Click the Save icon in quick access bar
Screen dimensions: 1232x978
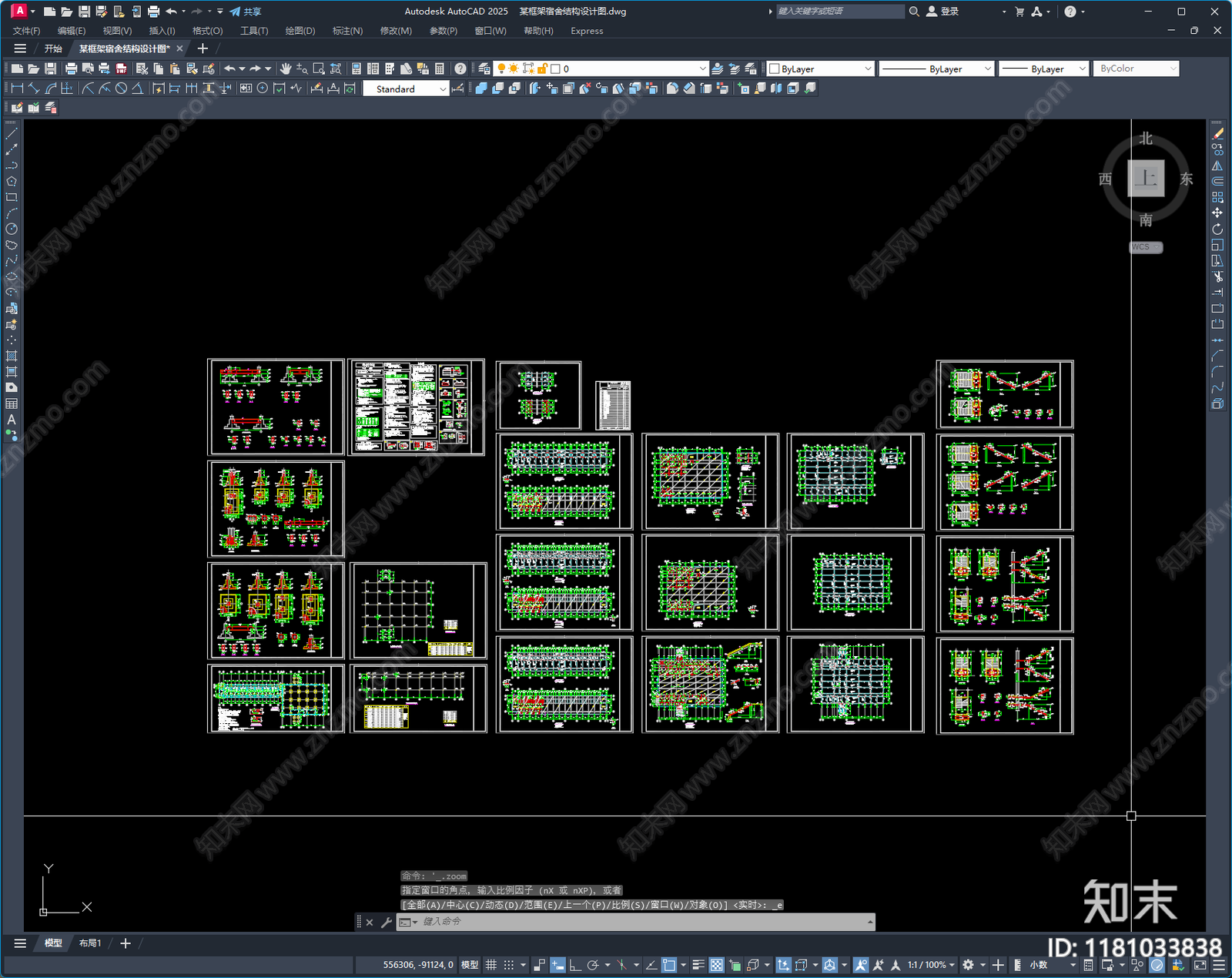(84, 12)
